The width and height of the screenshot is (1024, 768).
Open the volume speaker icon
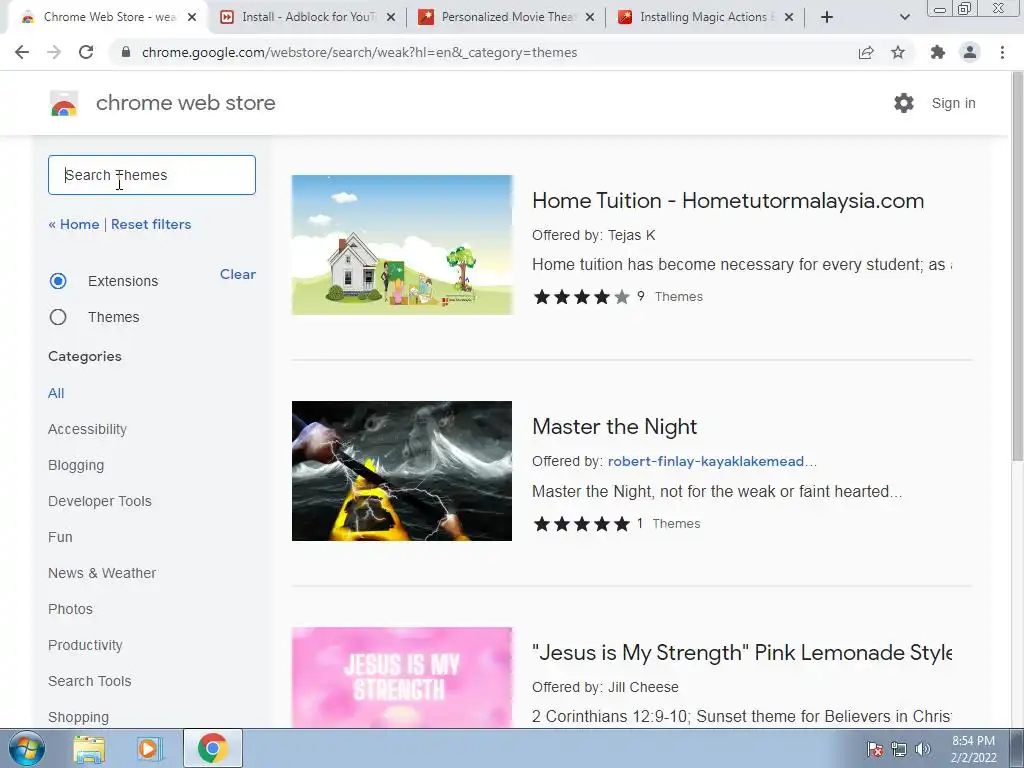(x=923, y=749)
